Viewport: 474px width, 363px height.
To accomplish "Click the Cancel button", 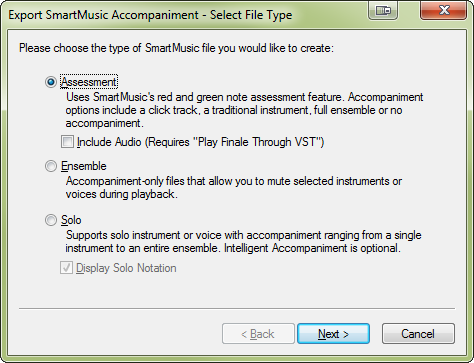I will coord(418,333).
